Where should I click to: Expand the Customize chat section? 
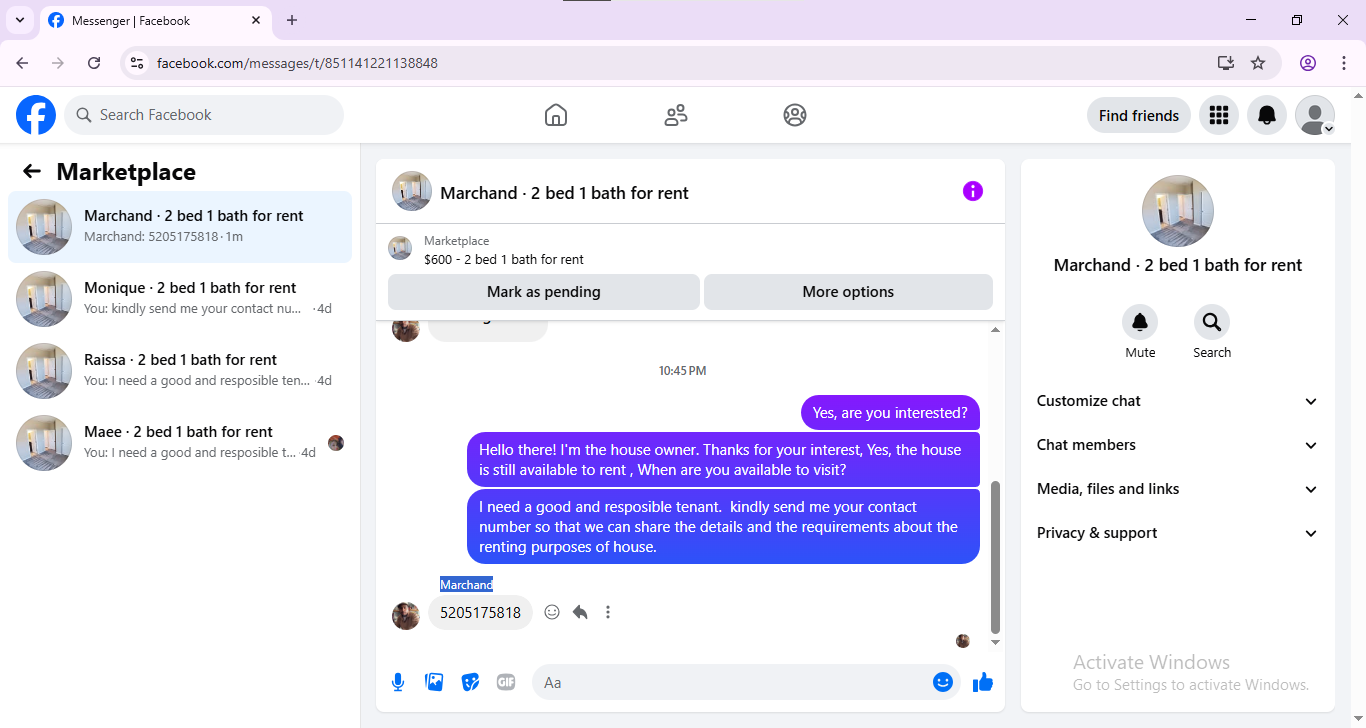[1178, 401]
